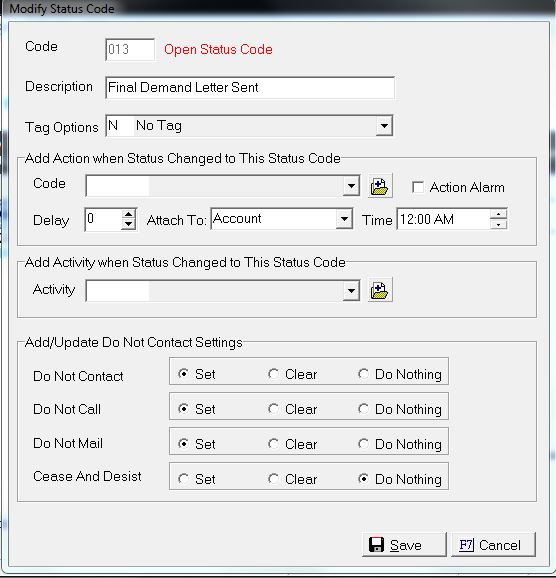Image resolution: width=556 pixels, height=578 pixels.
Task: Select Clear for Do Not Contact
Action: tap(273, 374)
